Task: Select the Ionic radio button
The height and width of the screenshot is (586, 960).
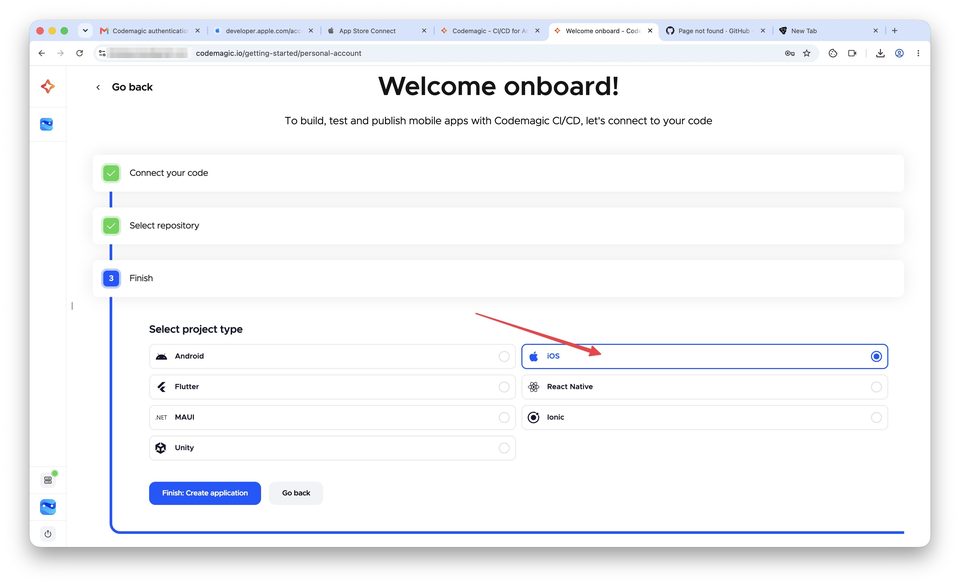Action: (876, 418)
